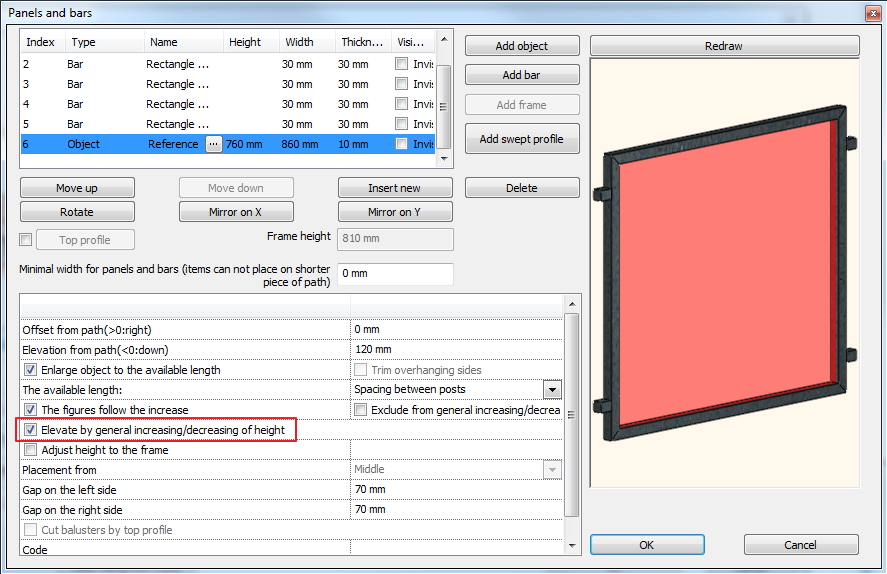Screen dimensions: 887x574
Task: Toggle invisible checkbox for row 3
Action: click(x=402, y=84)
